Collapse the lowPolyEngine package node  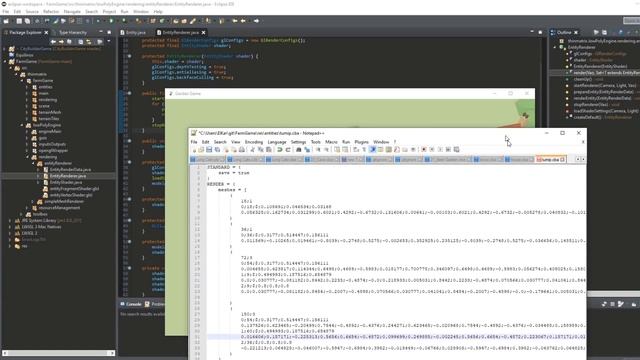coord(22,125)
